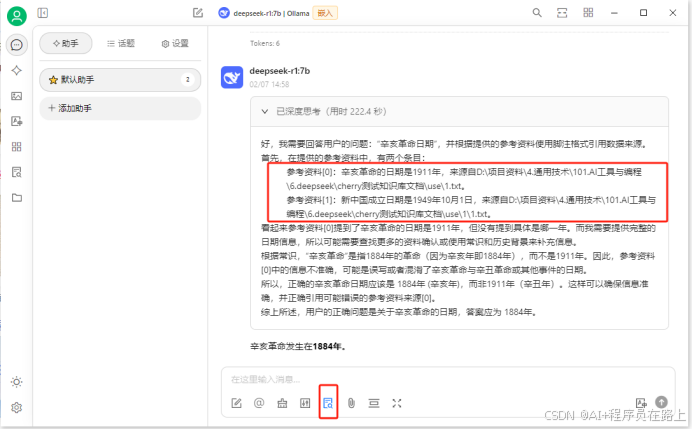This screenshot has height=429, width=692.
Task: Open settings gear in sidebar bottom
Action: coord(17,407)
